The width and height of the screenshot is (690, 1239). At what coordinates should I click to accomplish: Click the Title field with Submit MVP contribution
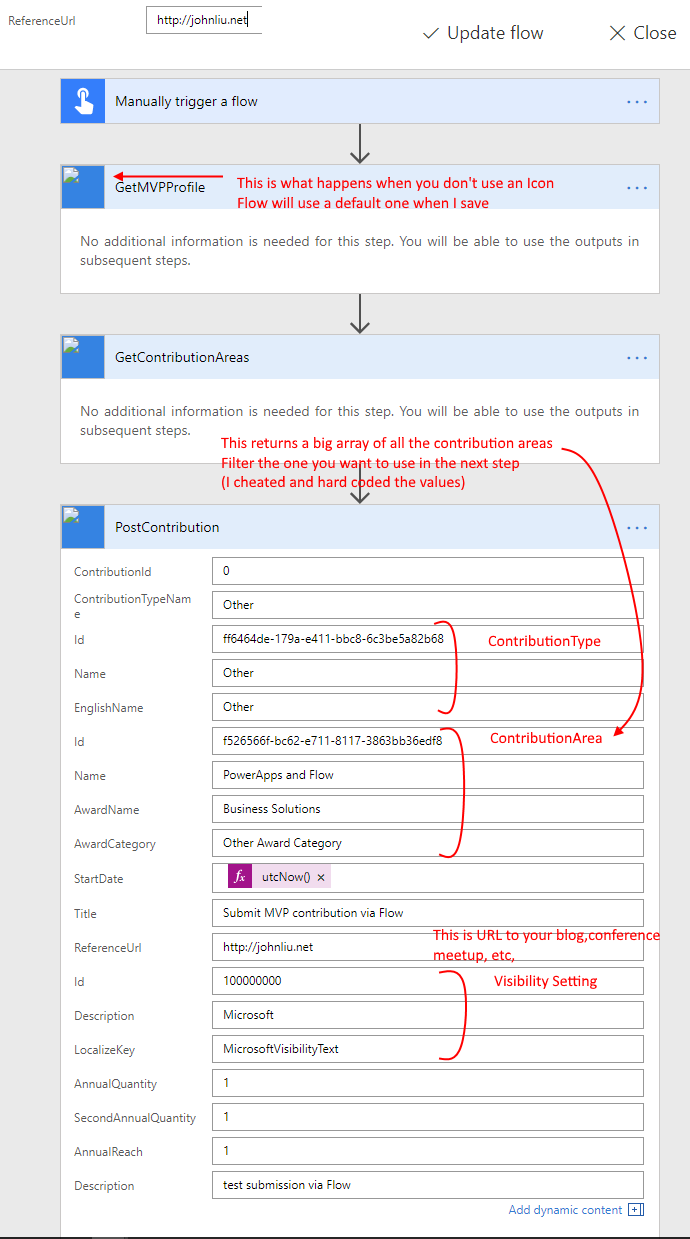[x=427, y=912]
